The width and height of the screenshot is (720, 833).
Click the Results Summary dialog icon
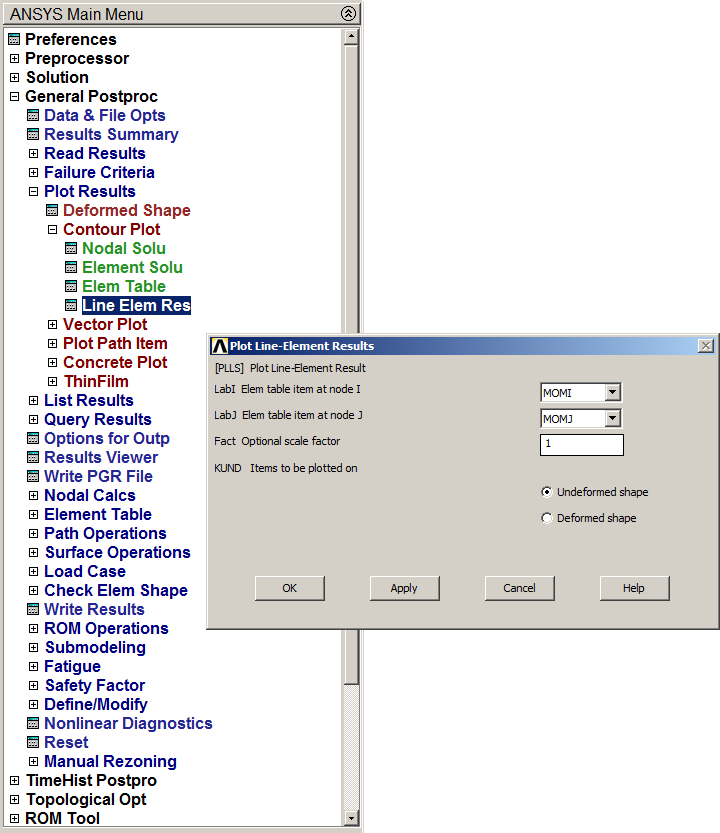[x=33, y=135]
